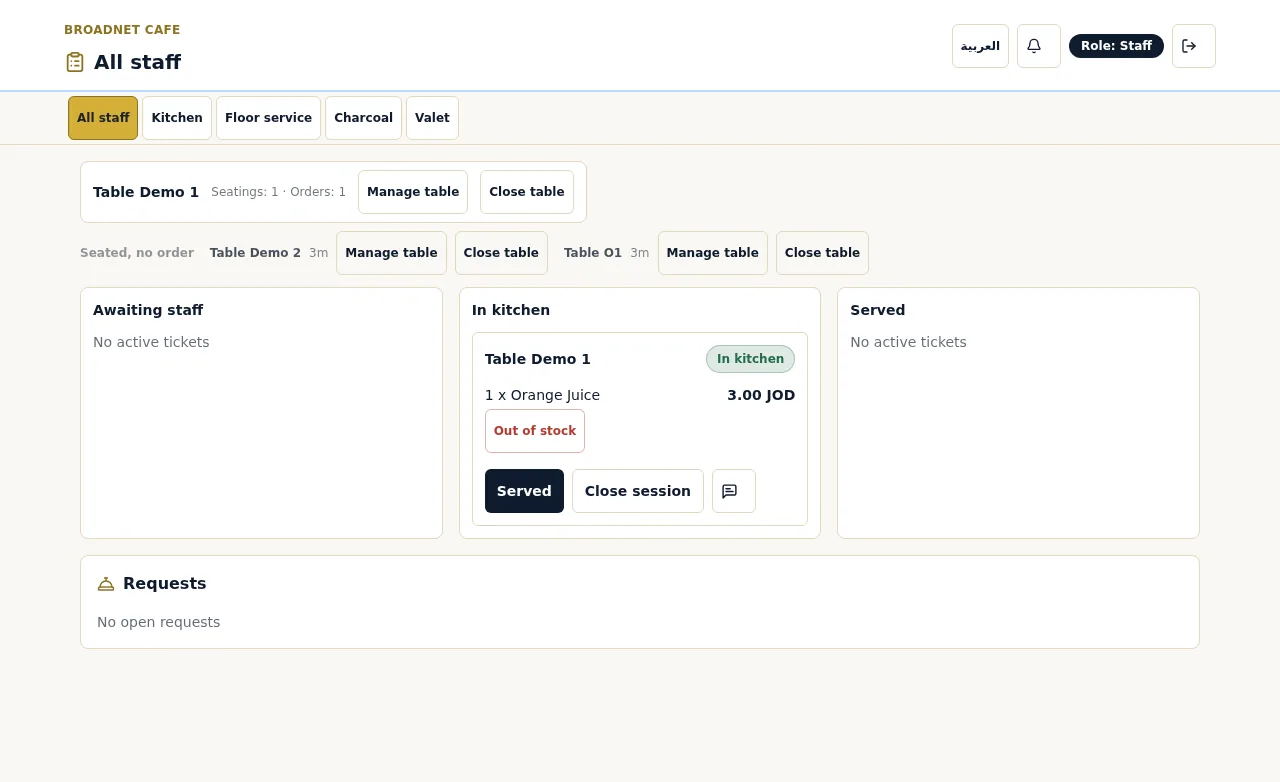Click the Role: Staff badge

pyautogui.click(x=1116, y=46)
